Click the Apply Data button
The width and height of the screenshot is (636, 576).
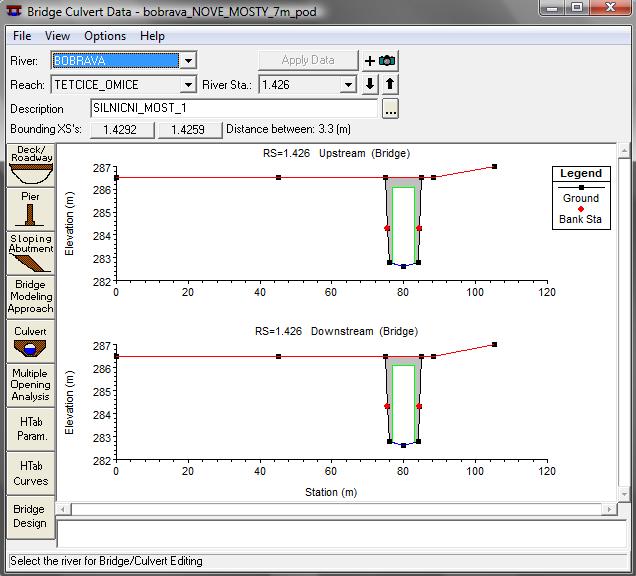[308, 60]
